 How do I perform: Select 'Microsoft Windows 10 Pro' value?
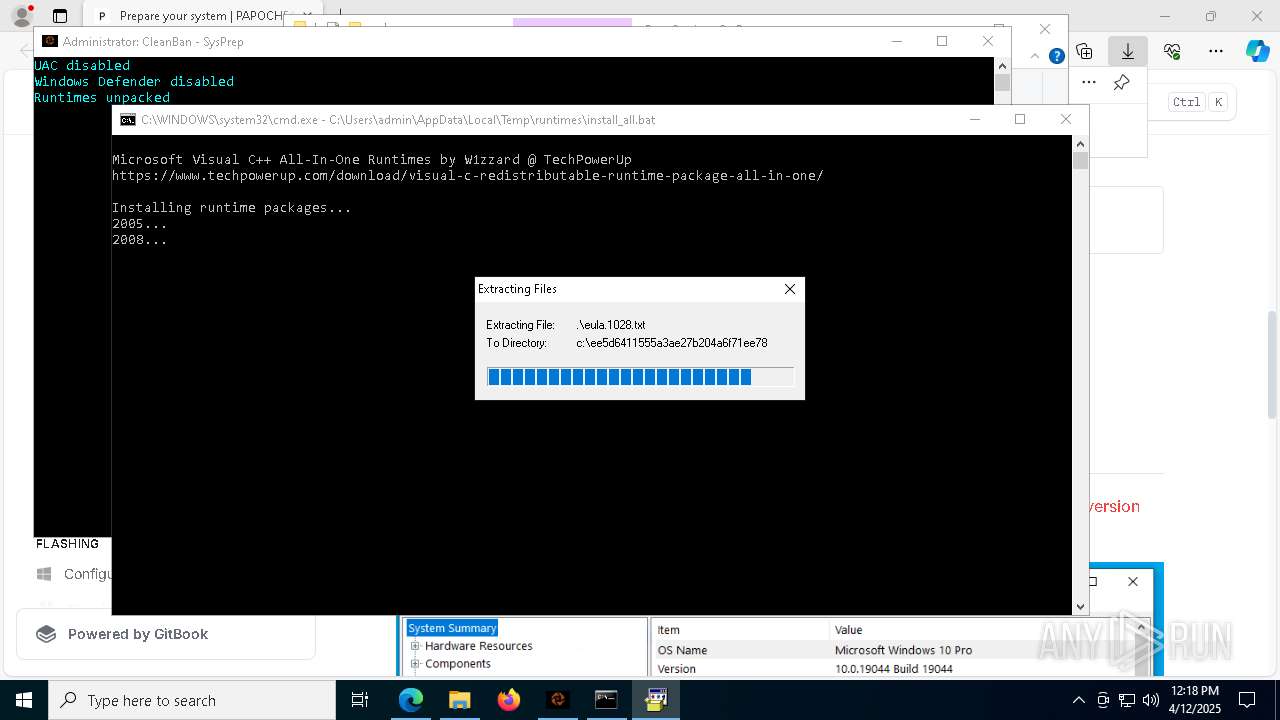click(903, 650)
